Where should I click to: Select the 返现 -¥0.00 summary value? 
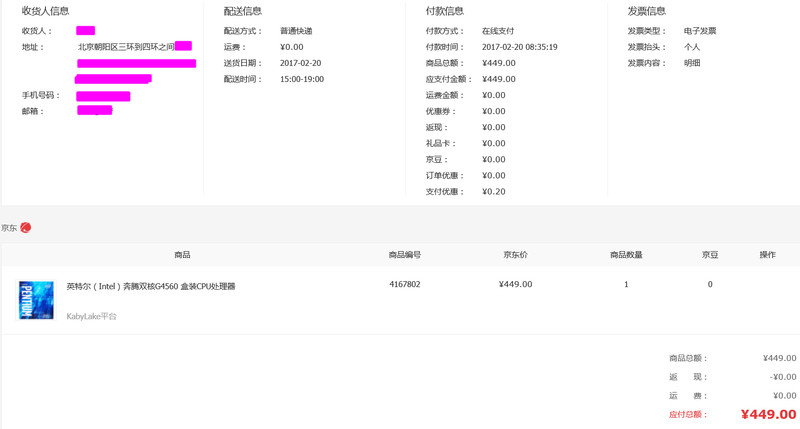[x=783, y=377]
